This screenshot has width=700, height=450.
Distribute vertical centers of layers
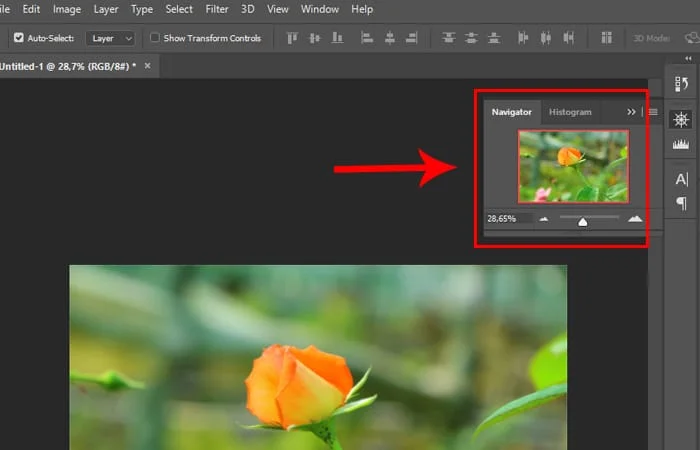471,38
